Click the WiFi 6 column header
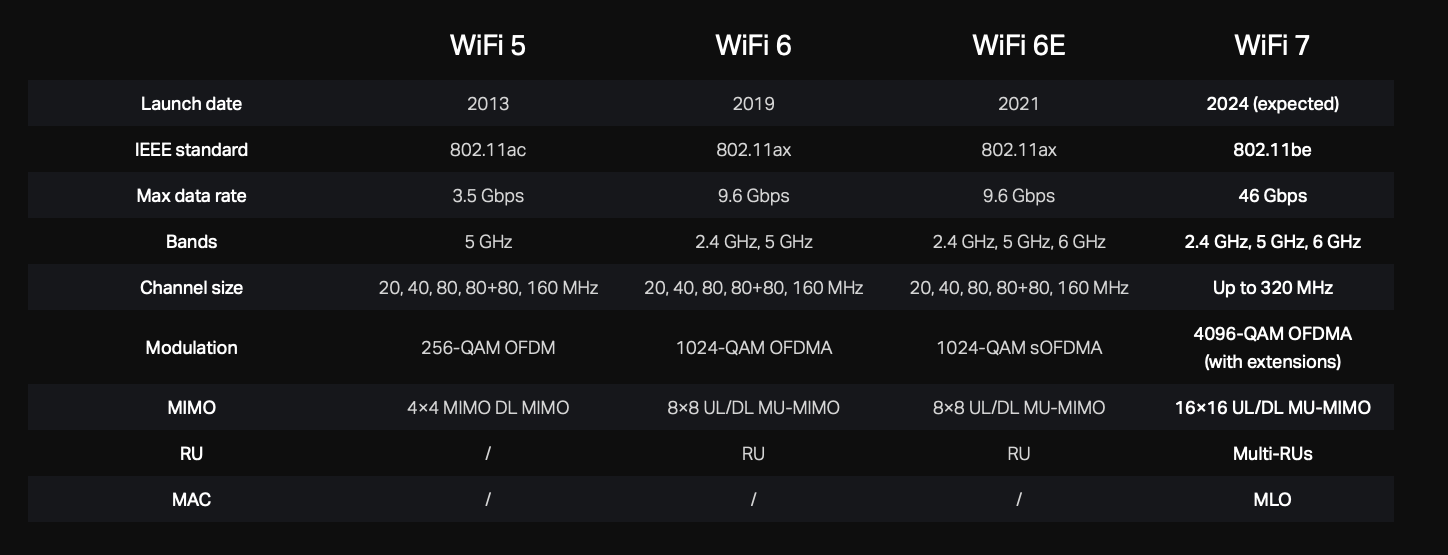 [753, 46]
